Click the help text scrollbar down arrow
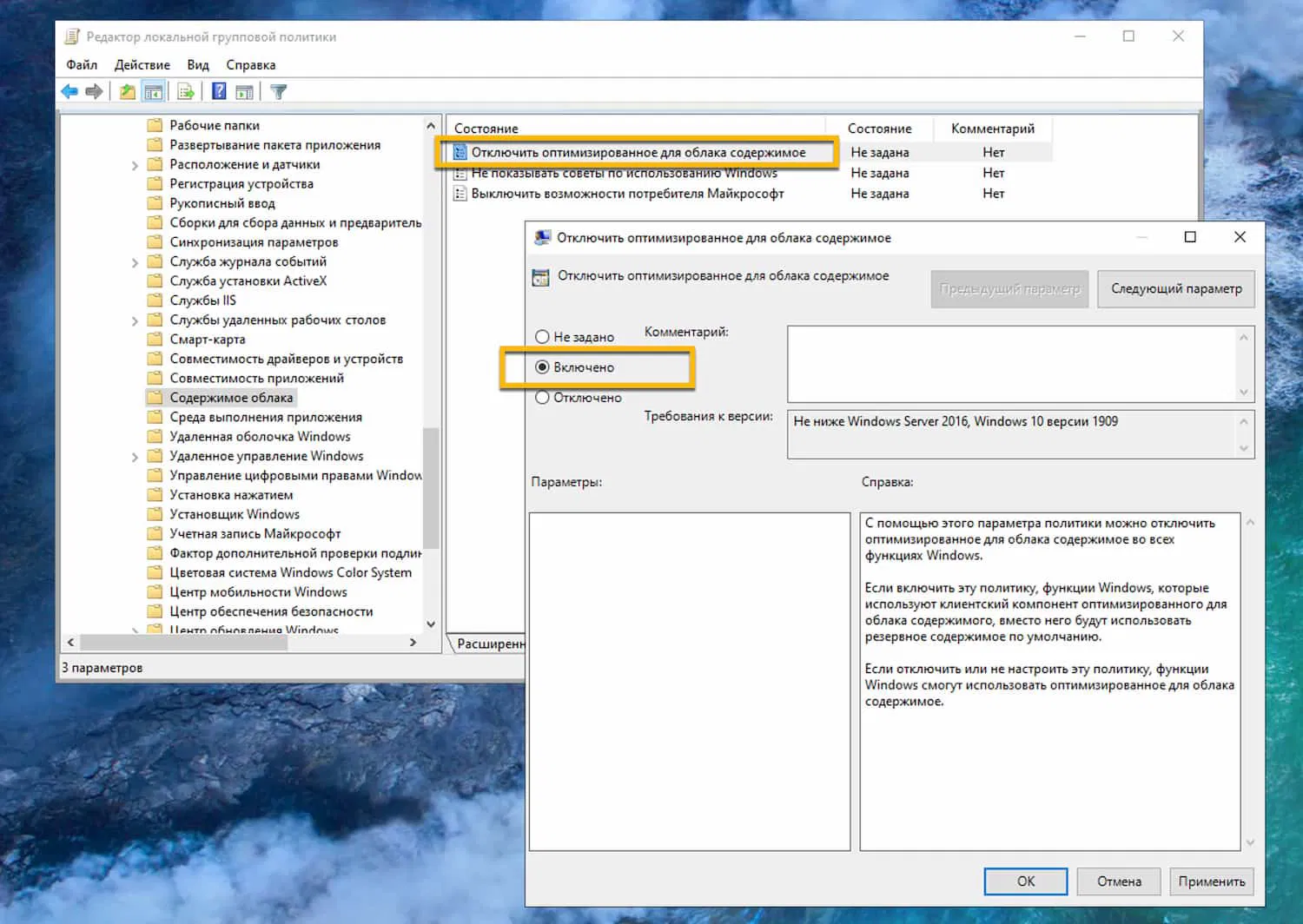Screen dimensions: 1303x924 coord(1250,842)
